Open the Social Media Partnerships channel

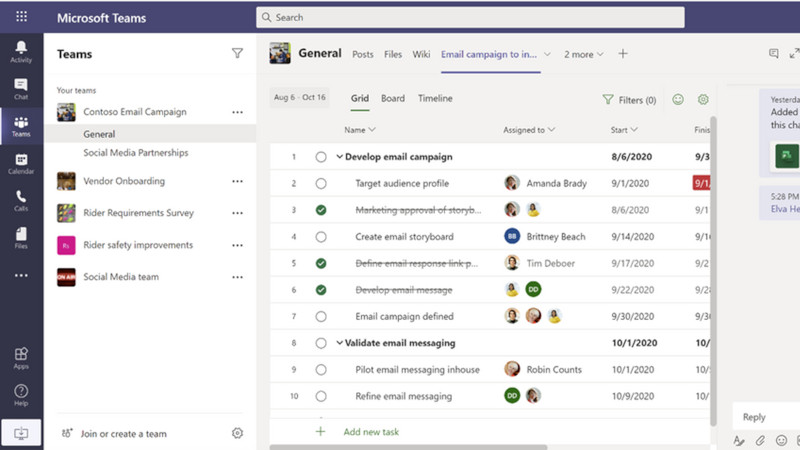[136, 153]
